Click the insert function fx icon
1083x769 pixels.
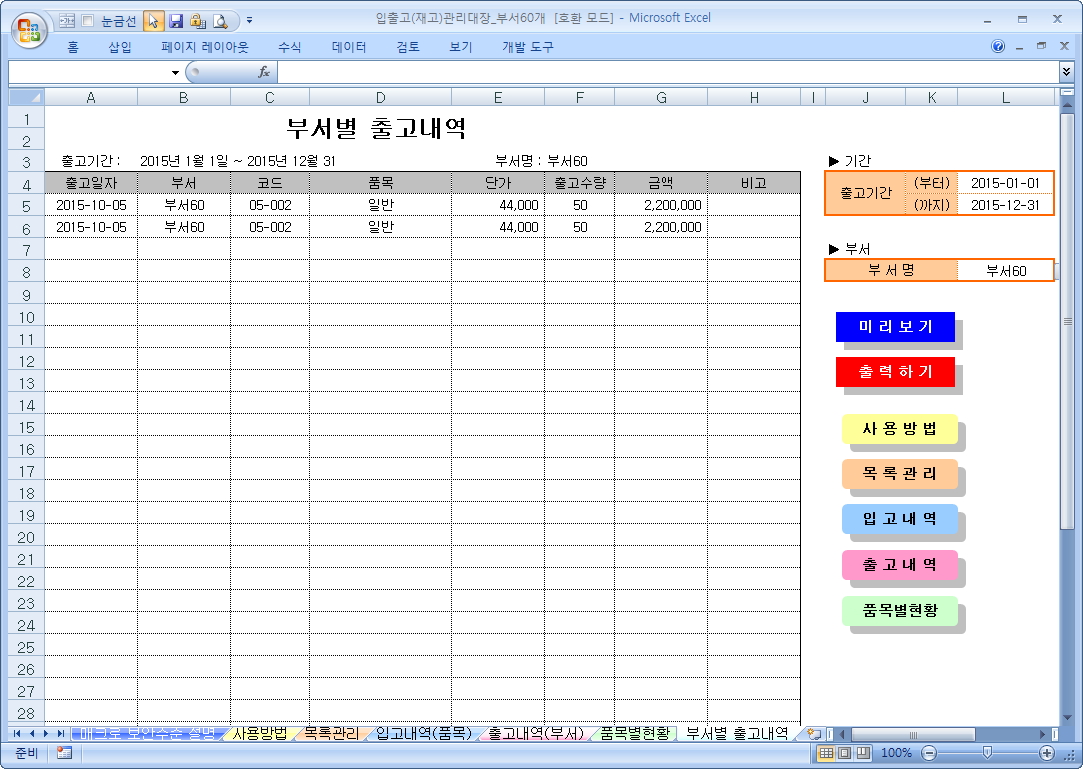point(264,72)
